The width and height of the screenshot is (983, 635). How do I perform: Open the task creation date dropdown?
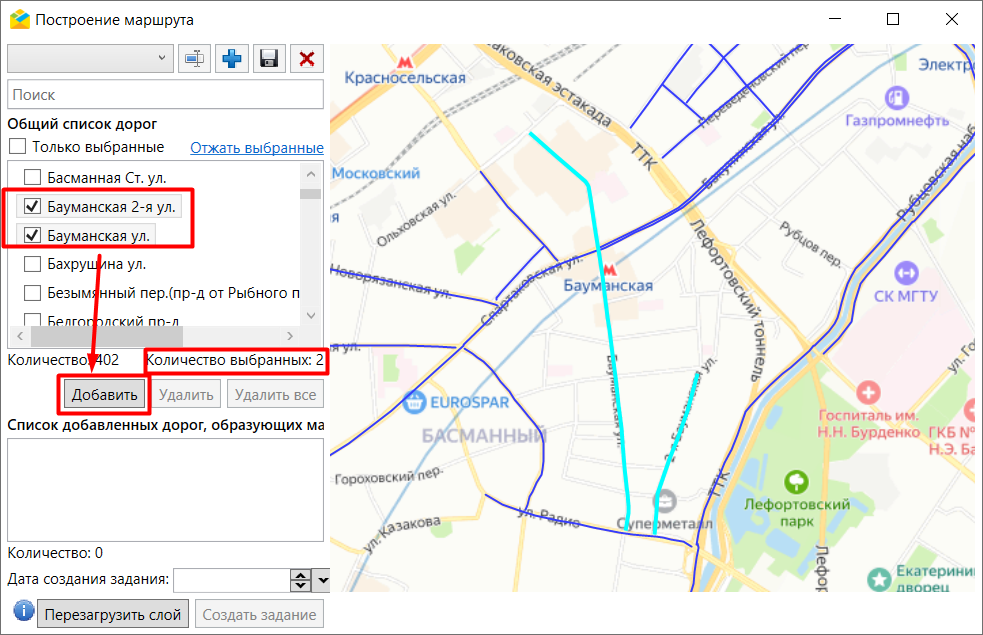tap(322, 580)
